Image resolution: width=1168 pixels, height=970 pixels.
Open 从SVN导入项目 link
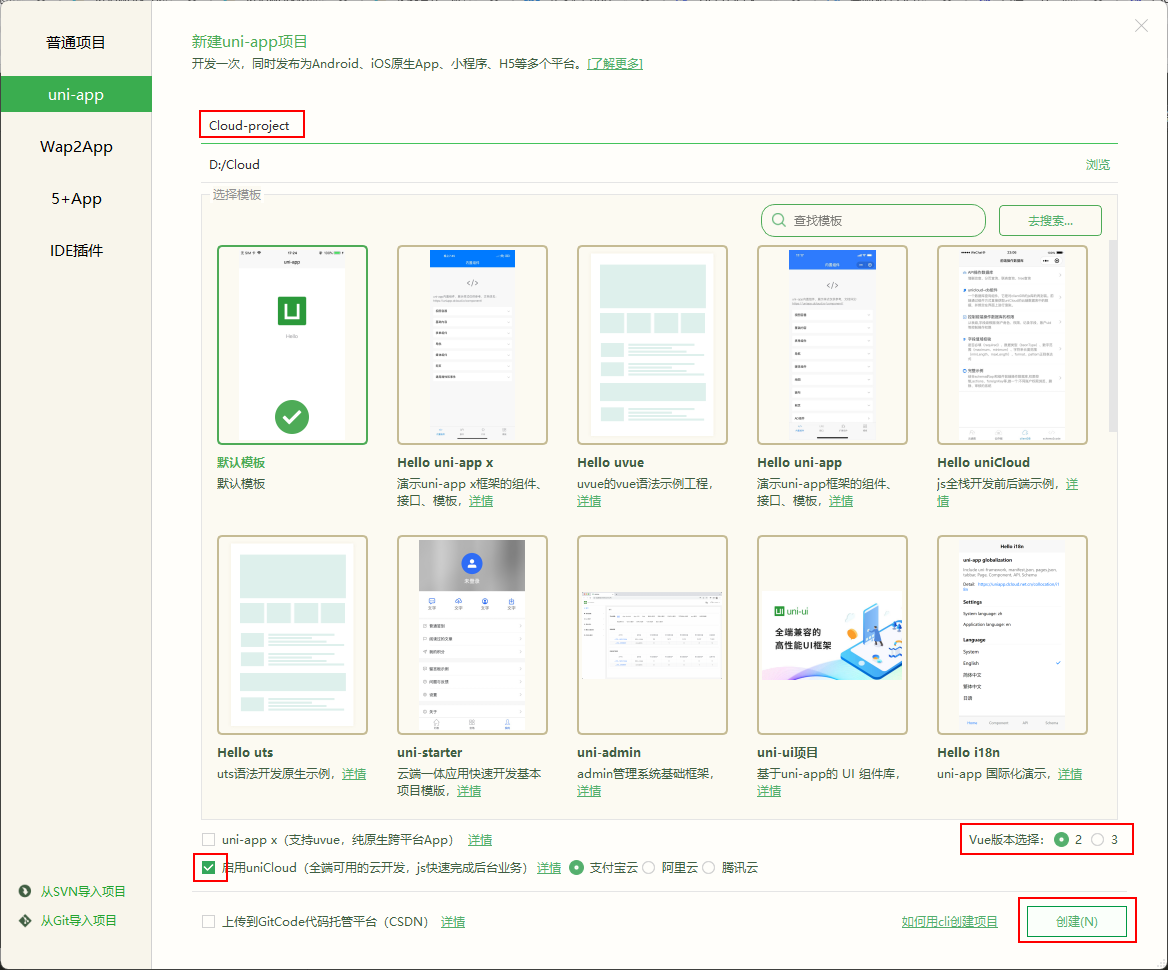coord(83,891)
